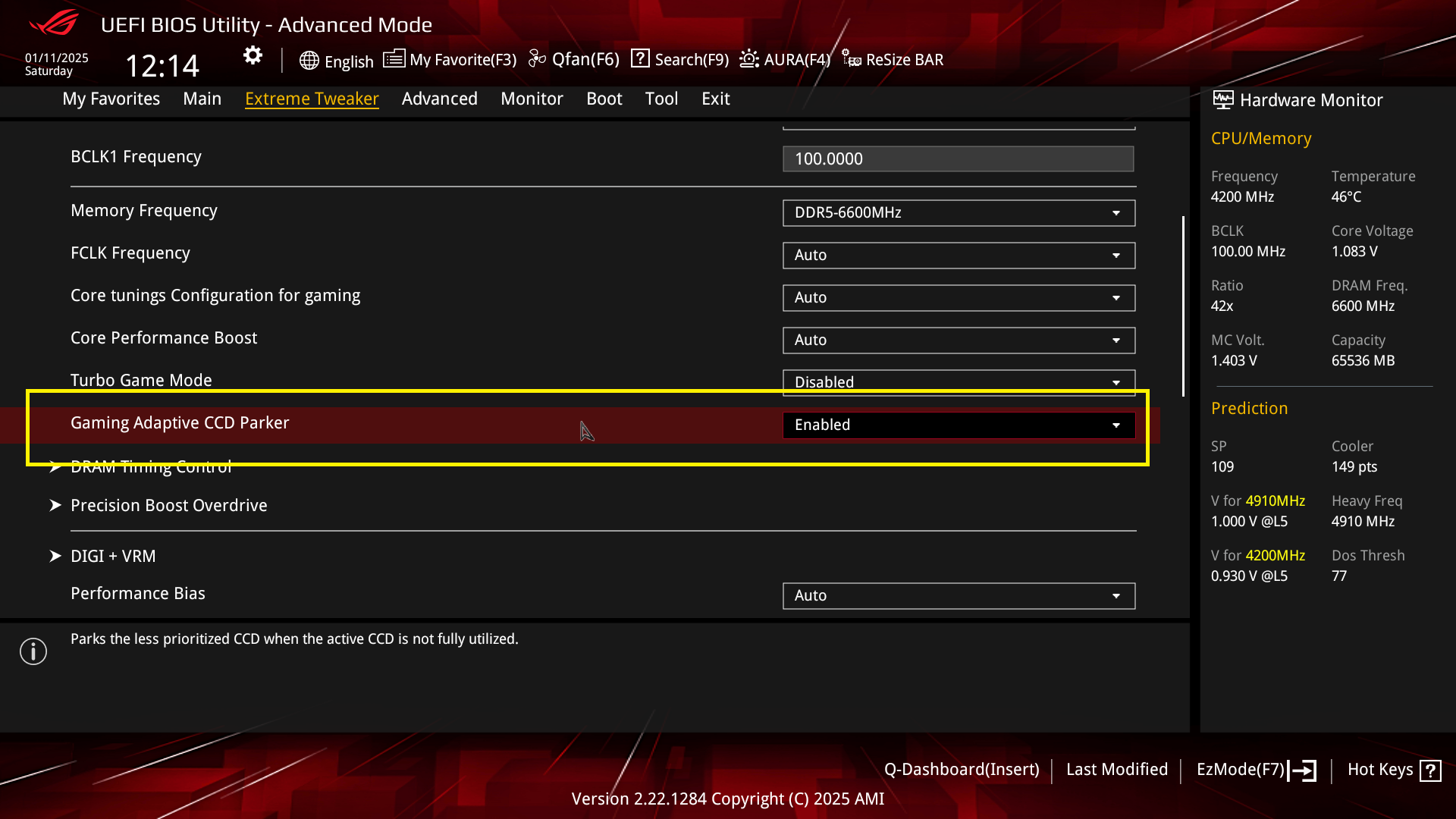The height and width of the screenshot is (819, 1456).
Task: Open Gaming Adaptive CCD Parker dropdown
Action: point(959,425)
